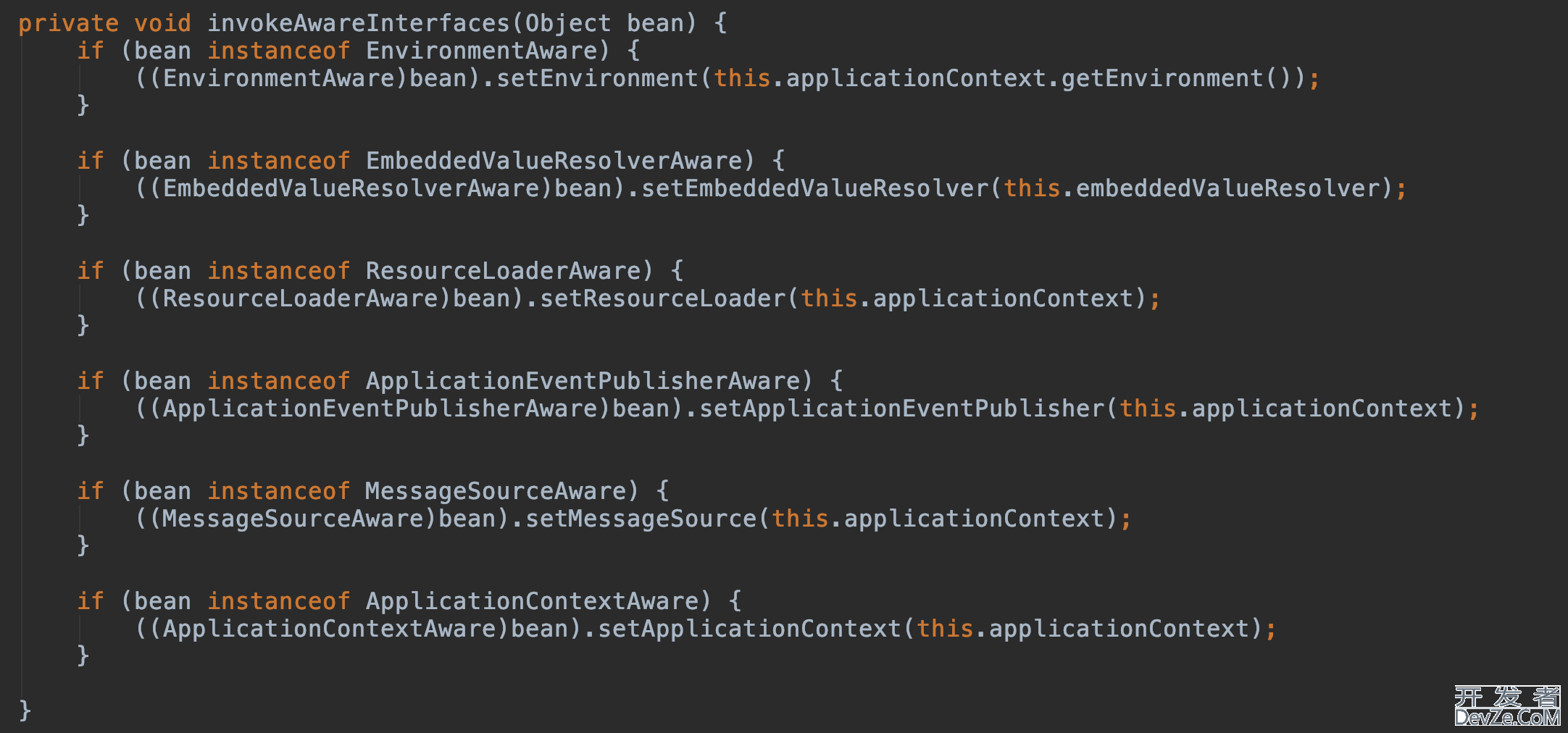This screenshot has height=733, width=1568.
Task: Click closing brace of the EnvironmentAware if block
Action: pyautogui.click(x=83, y=106)
